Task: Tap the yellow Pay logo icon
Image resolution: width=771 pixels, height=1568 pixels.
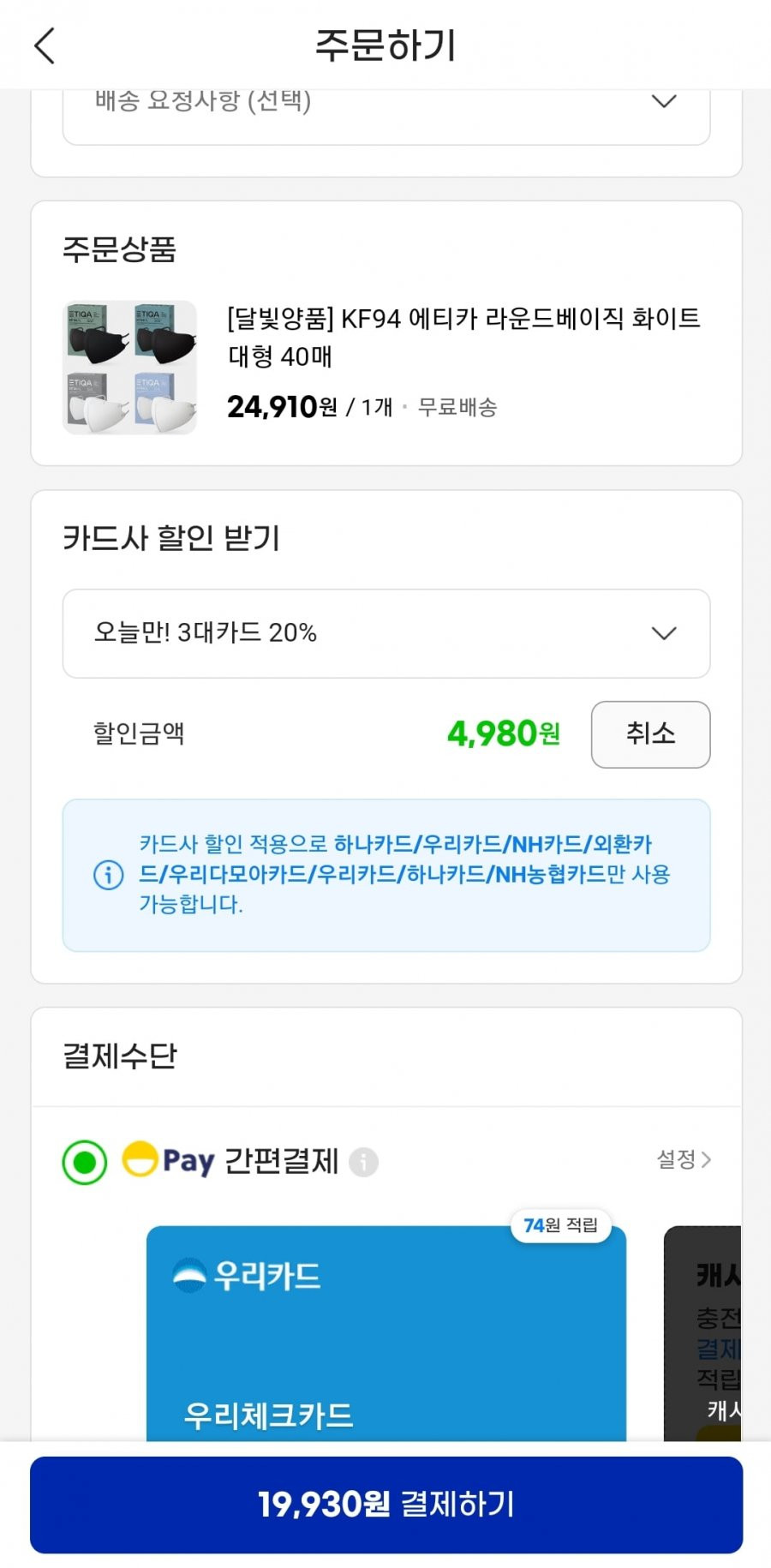Action: [140, 1159]
